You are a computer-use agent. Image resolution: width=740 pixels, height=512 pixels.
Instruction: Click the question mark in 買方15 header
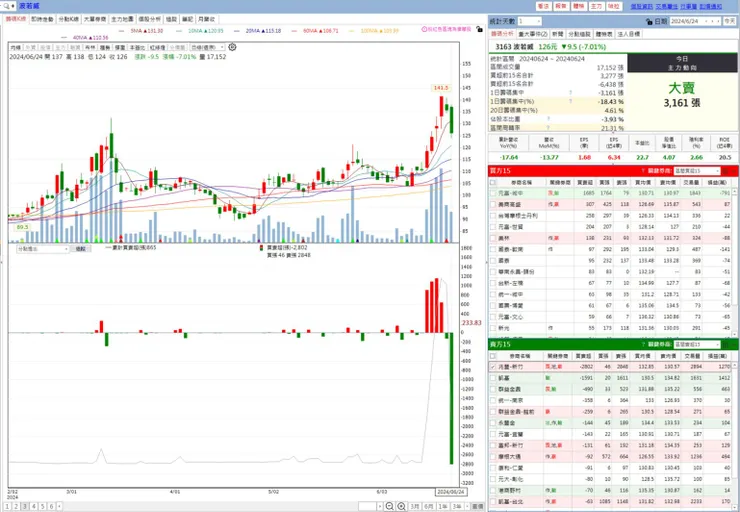pos(643,171)
